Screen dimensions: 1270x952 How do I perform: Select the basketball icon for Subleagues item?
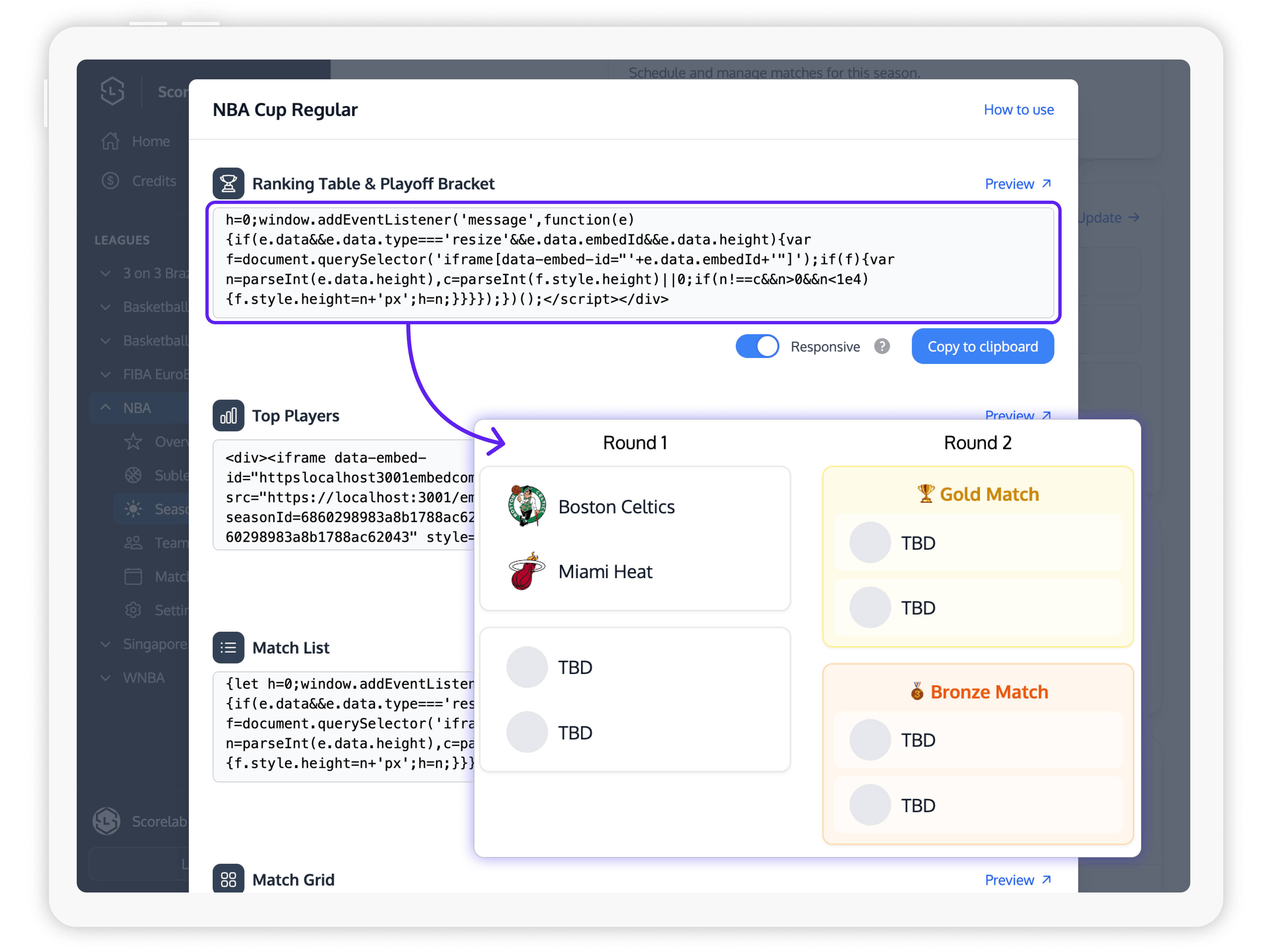click(x=133, y=475)
